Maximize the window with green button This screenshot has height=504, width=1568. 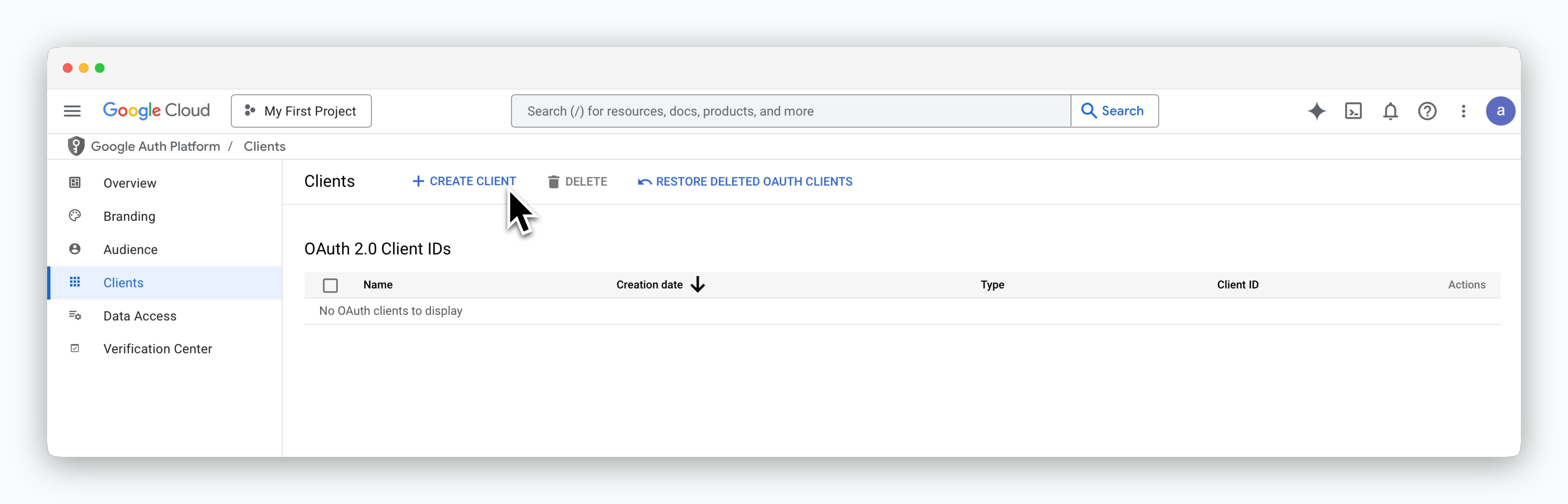pos(100,68)
